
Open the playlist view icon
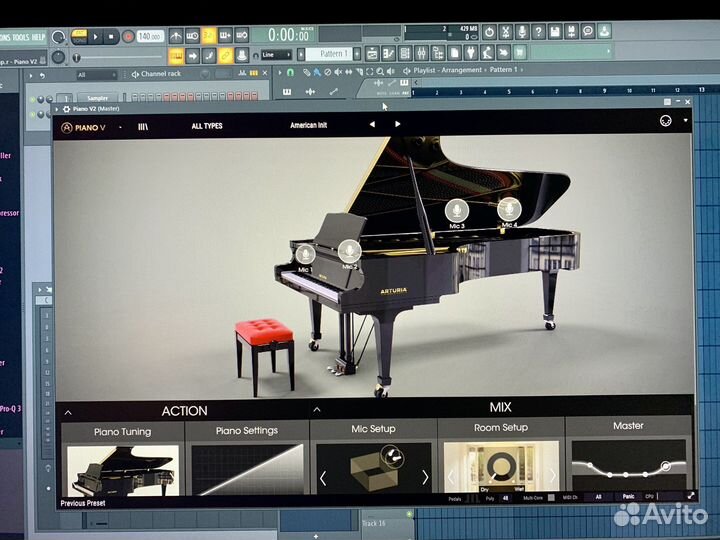click(x=372, y=53)
